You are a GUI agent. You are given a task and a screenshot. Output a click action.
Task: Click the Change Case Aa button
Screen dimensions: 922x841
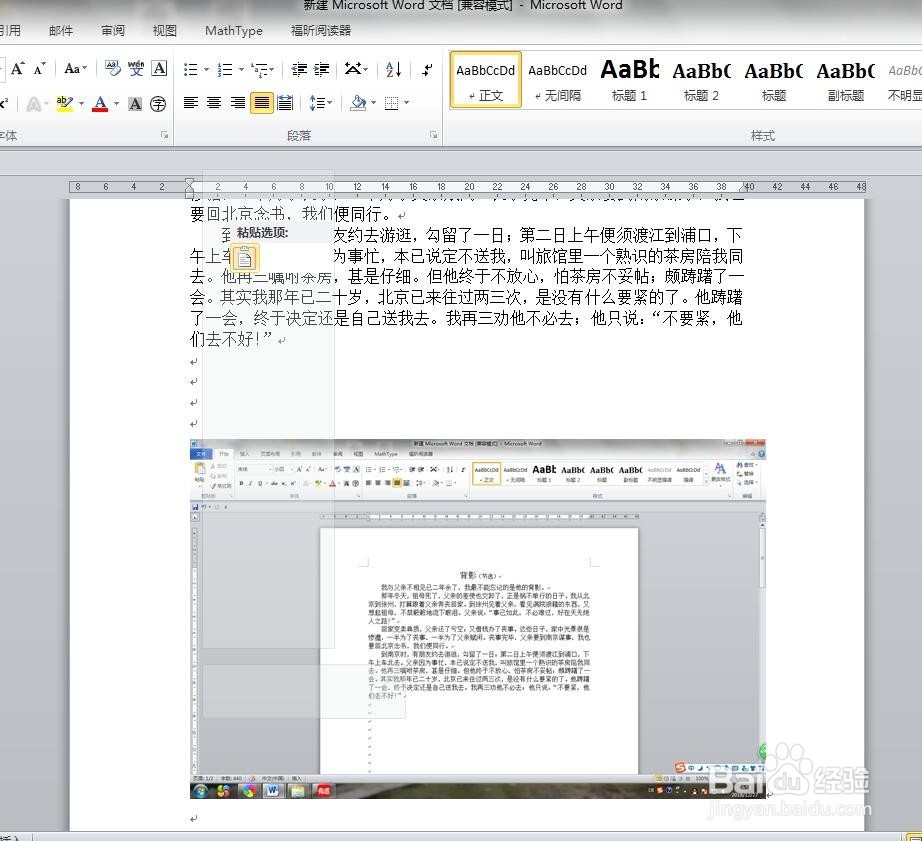pos(75,69)
